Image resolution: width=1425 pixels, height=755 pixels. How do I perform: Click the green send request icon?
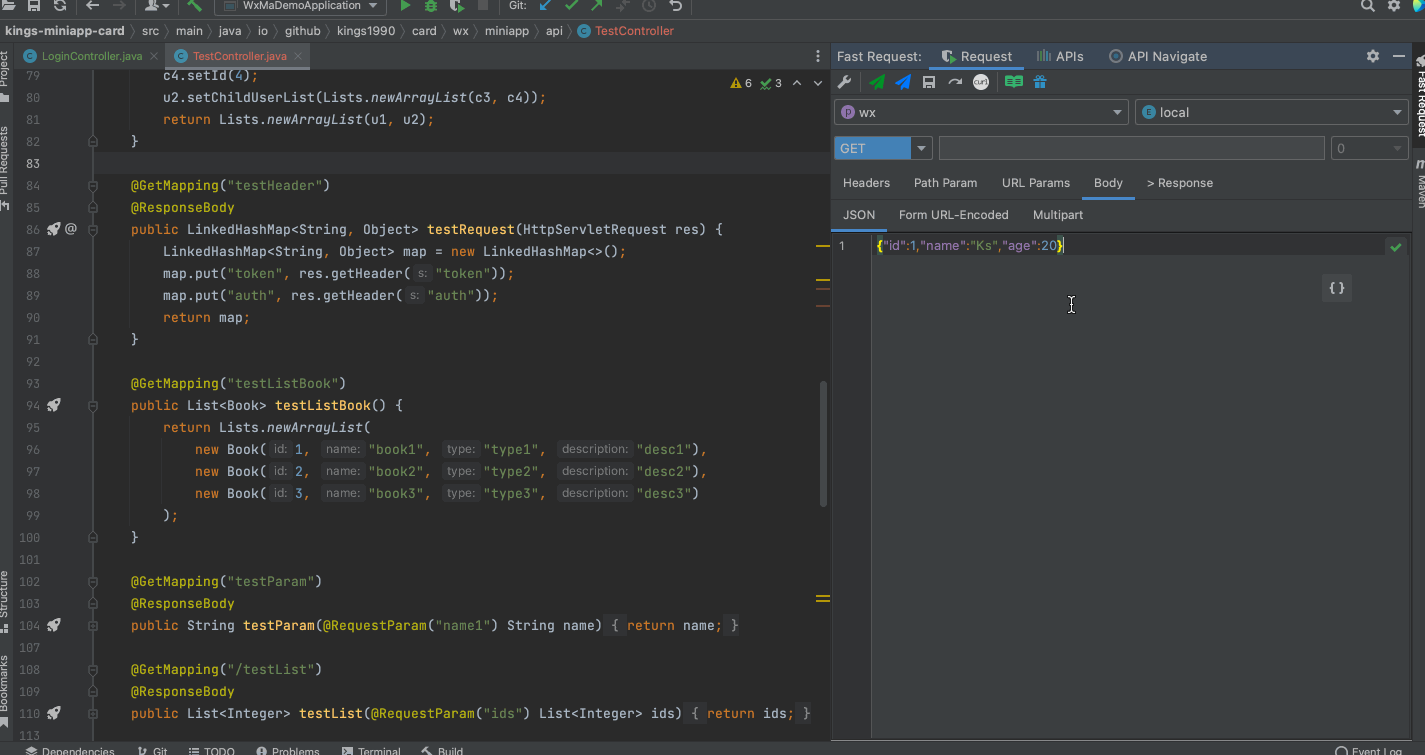(x=877, y=82)
